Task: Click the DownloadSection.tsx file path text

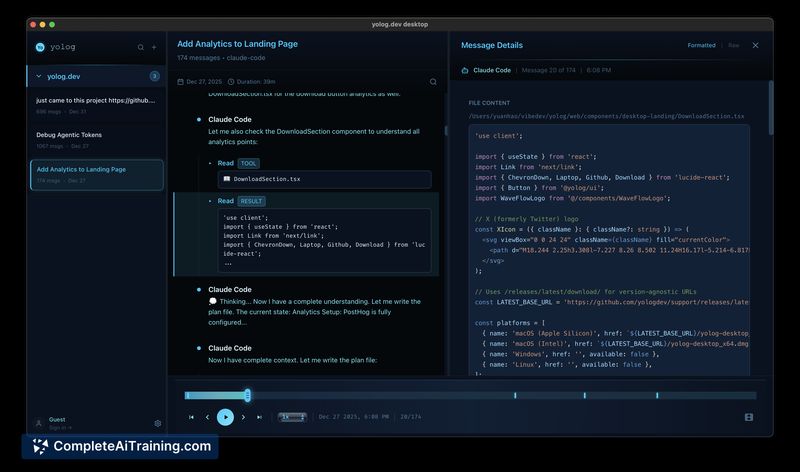Action: [x=606, y=116]
